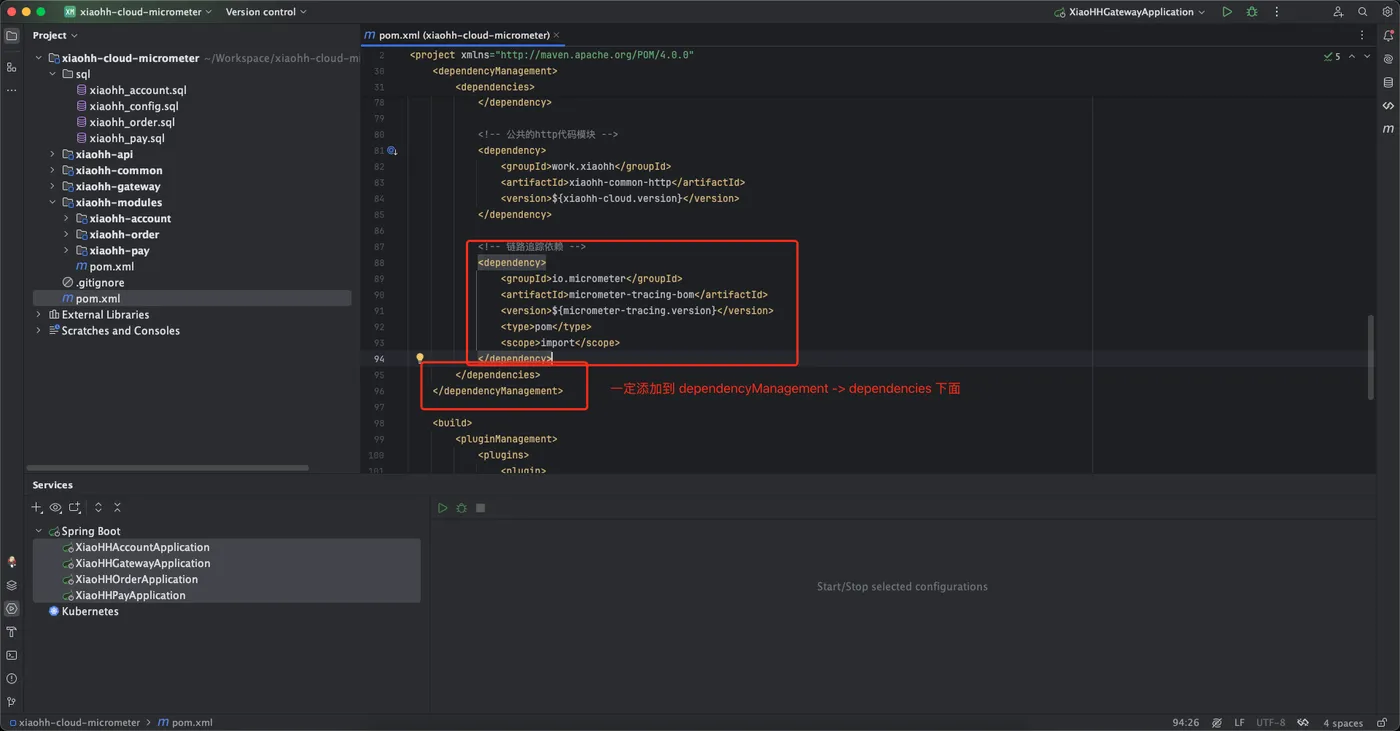The image size is (1400, 731).
Task: Expand the xiaohh-account module
Action: pos(67,218)
